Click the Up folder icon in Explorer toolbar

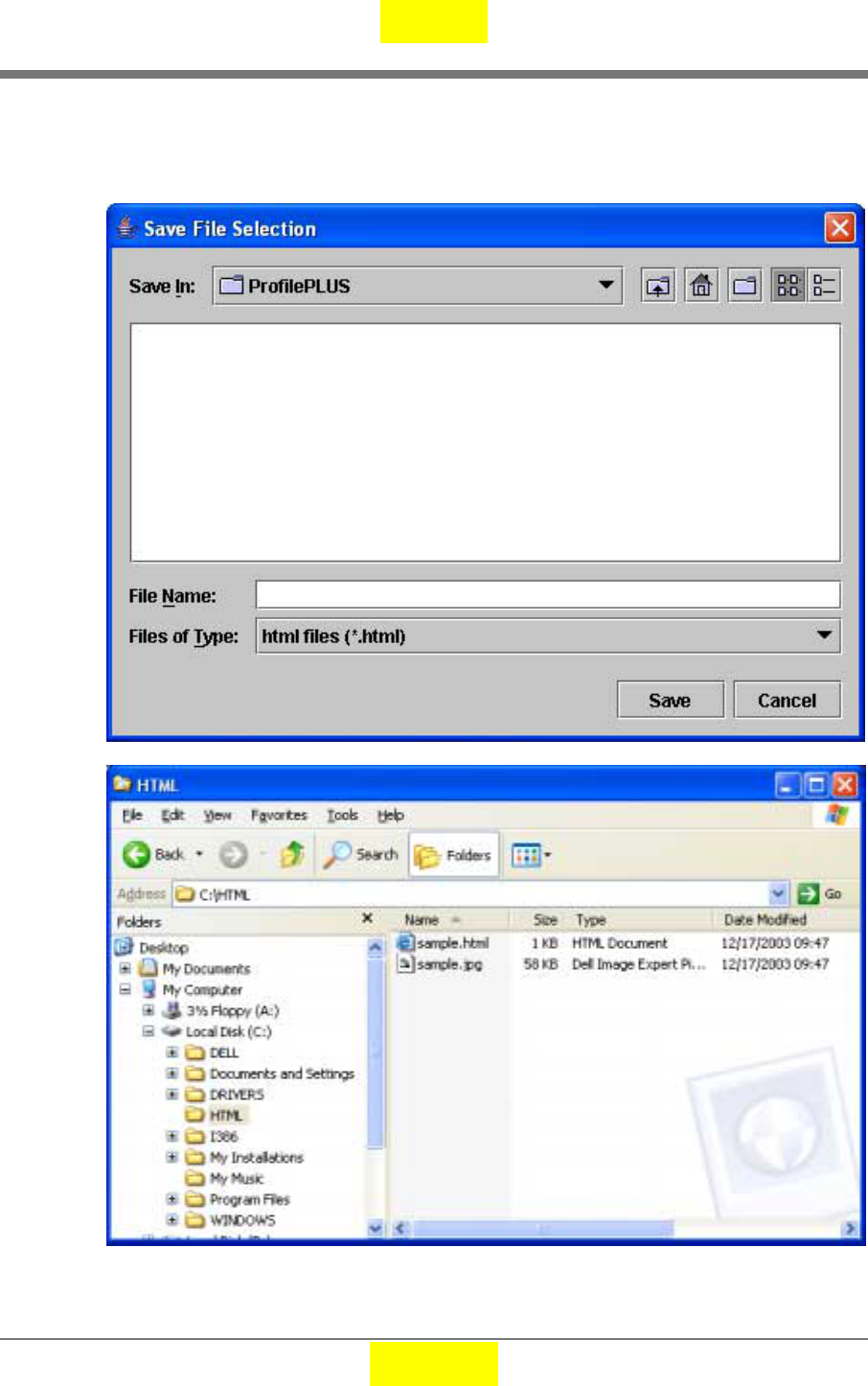pyautogui.click(x=292, y=854)
